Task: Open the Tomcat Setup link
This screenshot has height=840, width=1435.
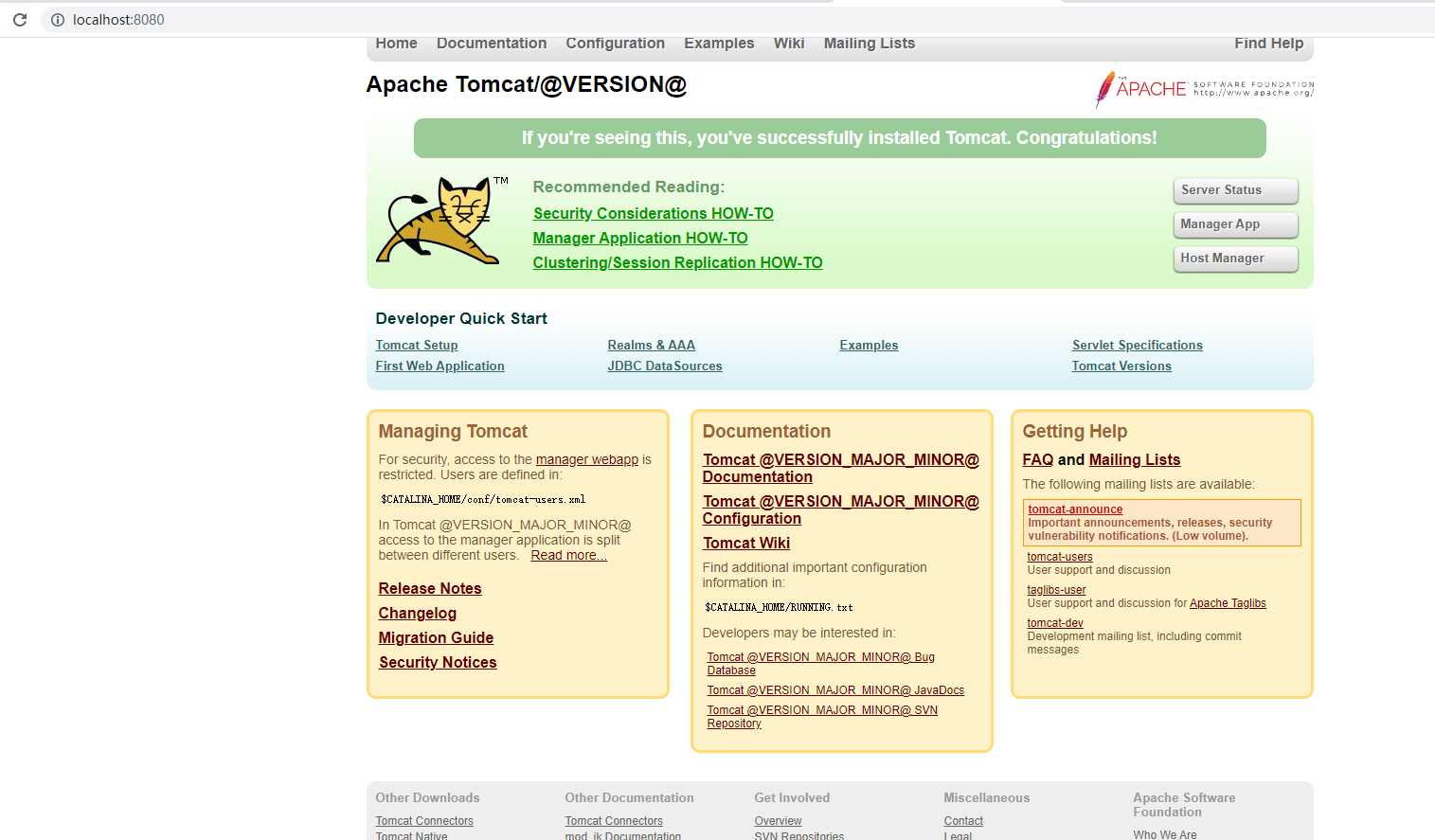Action: (x=417, y=346)
